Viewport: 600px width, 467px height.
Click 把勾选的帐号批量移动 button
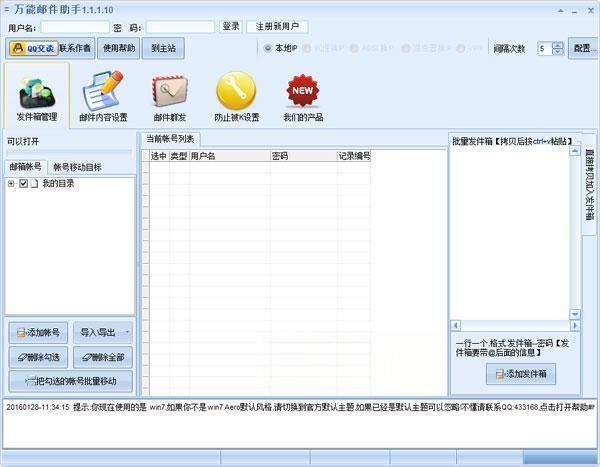click(71, 381)
